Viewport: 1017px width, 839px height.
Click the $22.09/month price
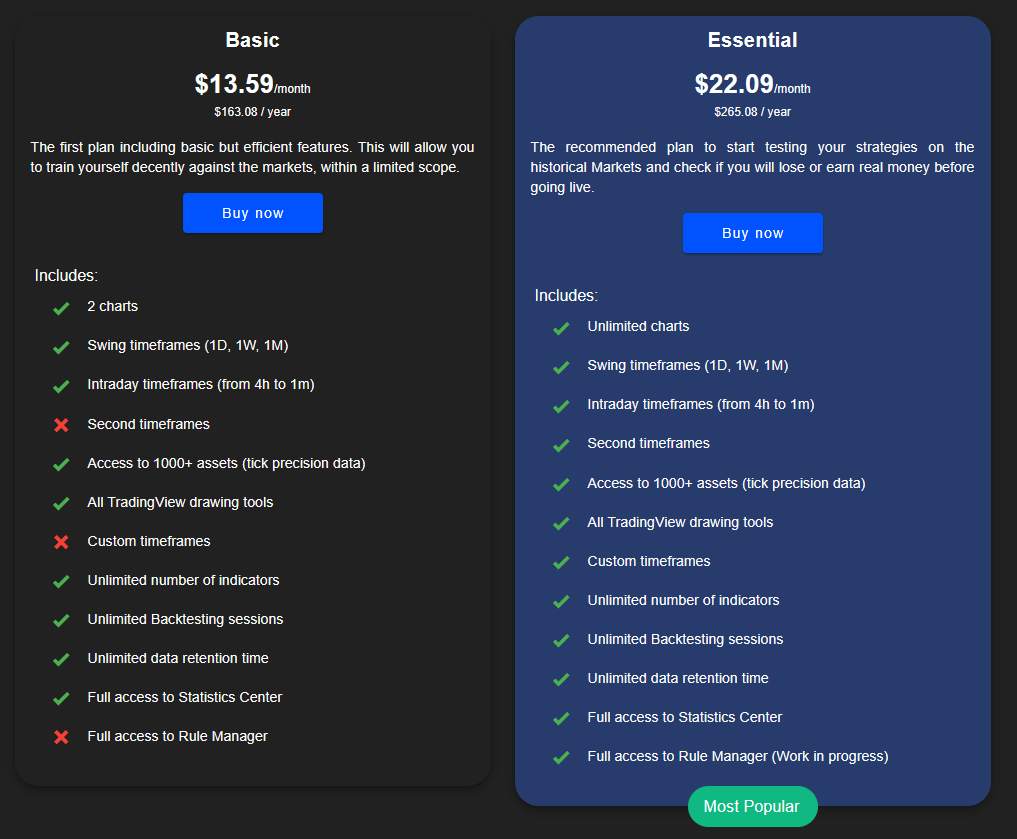click(752, 84)
